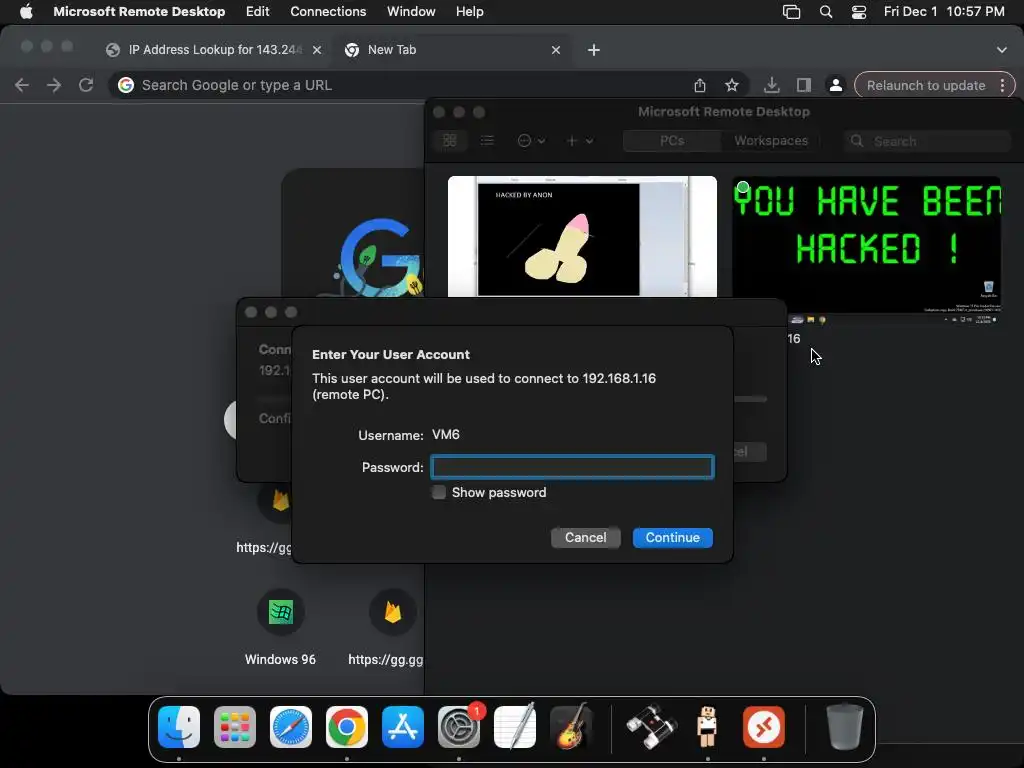The height and width of the screenshot is (768, 1024).
Task: Open Microsoft Remote Desktop from the Dock
Action: 763,727
